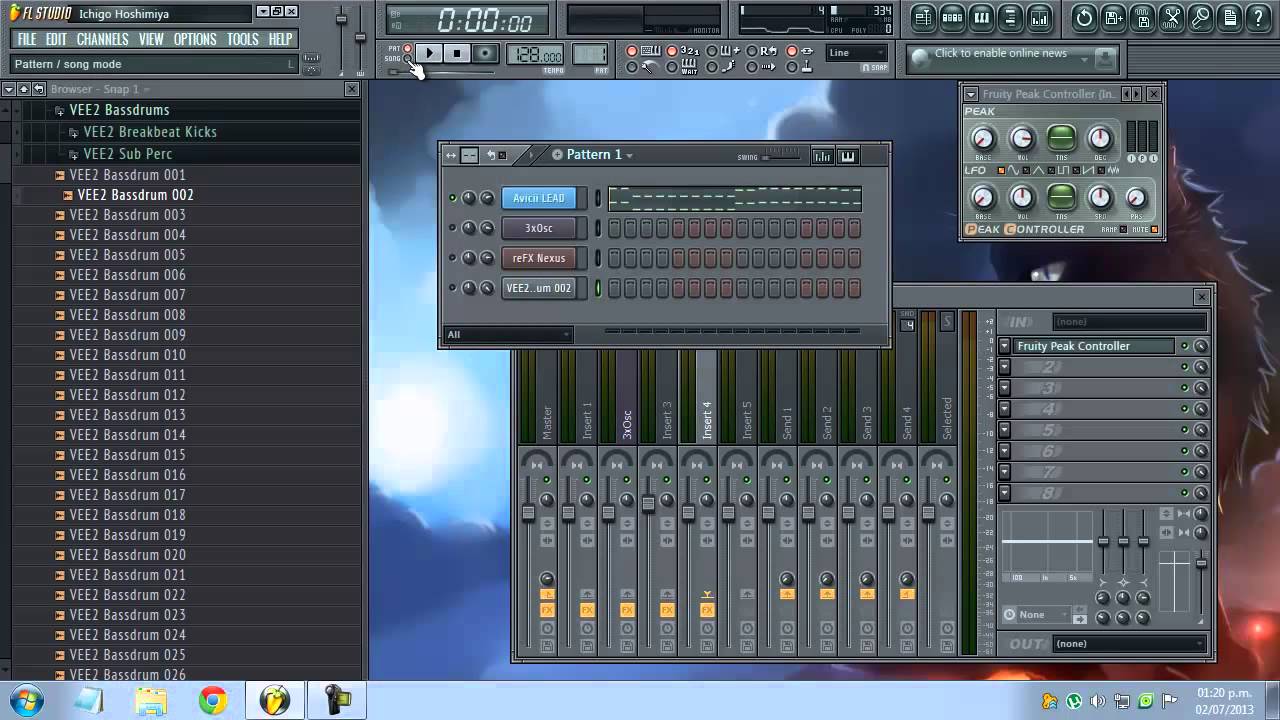Open the Playlist view icon
This screenshot has width=1280, height=720.
tap(923, 17)
